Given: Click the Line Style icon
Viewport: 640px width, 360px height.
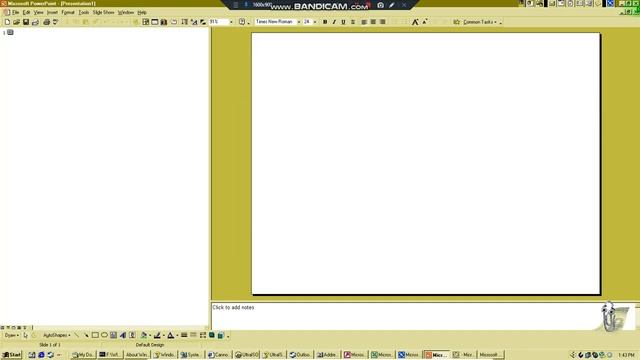Looking at the screenshot, I should pyautogui.click(x=184, y=336).
